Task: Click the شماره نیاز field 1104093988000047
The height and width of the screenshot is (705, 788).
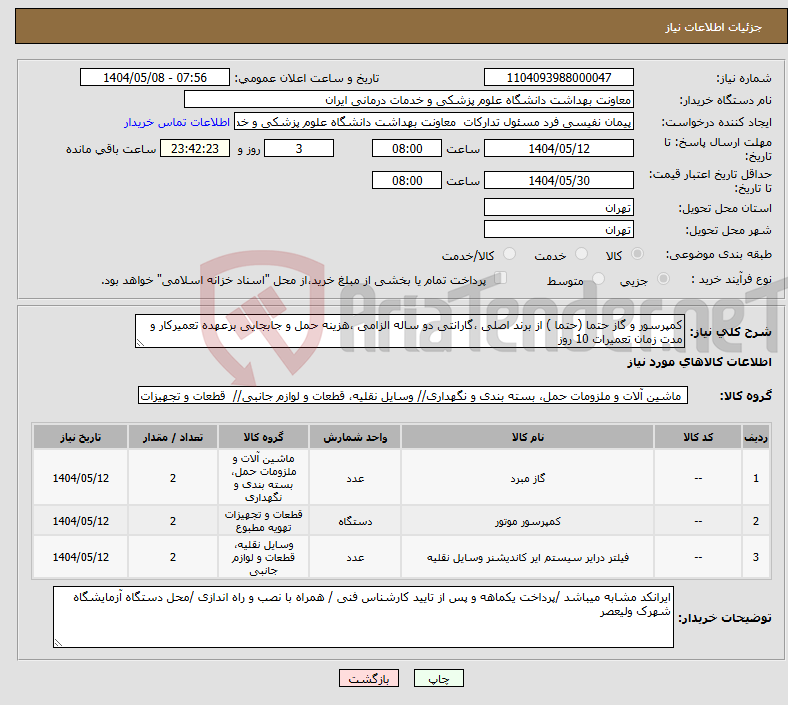Action: [559, 77]
